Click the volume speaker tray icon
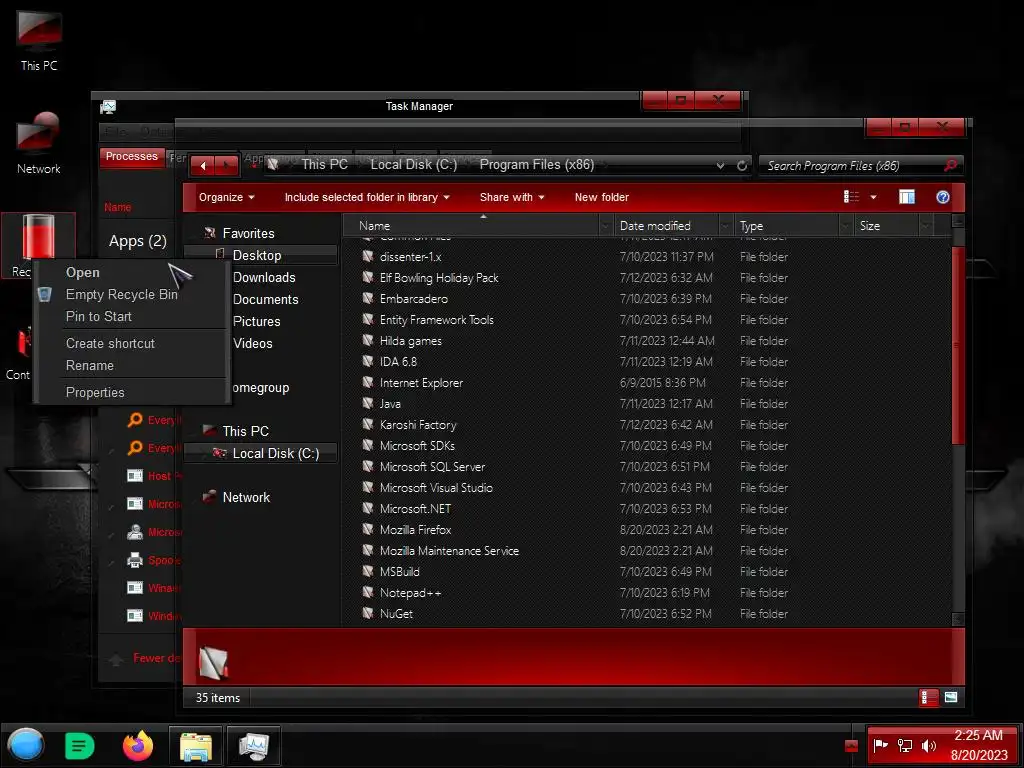Image resolution: width=1024 pixels, height=768 pixels. [x=929, y=745]
